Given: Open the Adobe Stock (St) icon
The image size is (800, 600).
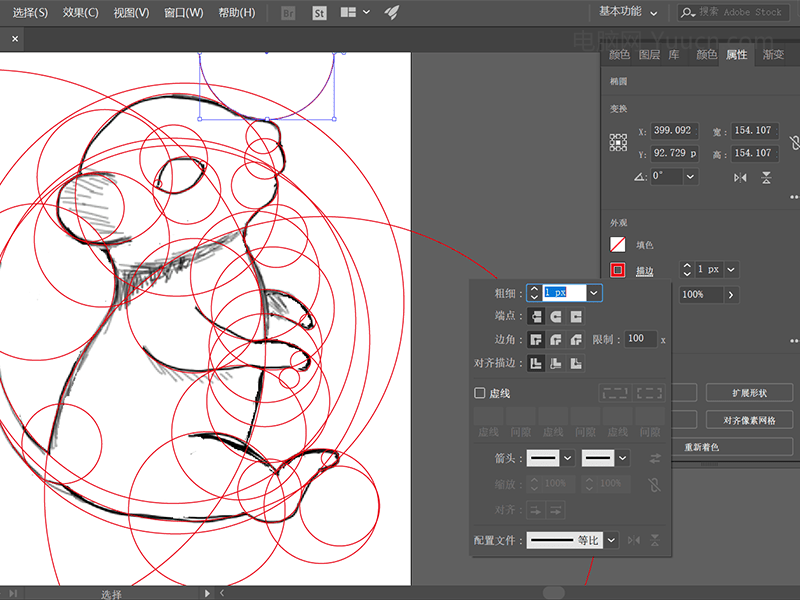Looking at the screenshot, I should click(x=319, y=13).
